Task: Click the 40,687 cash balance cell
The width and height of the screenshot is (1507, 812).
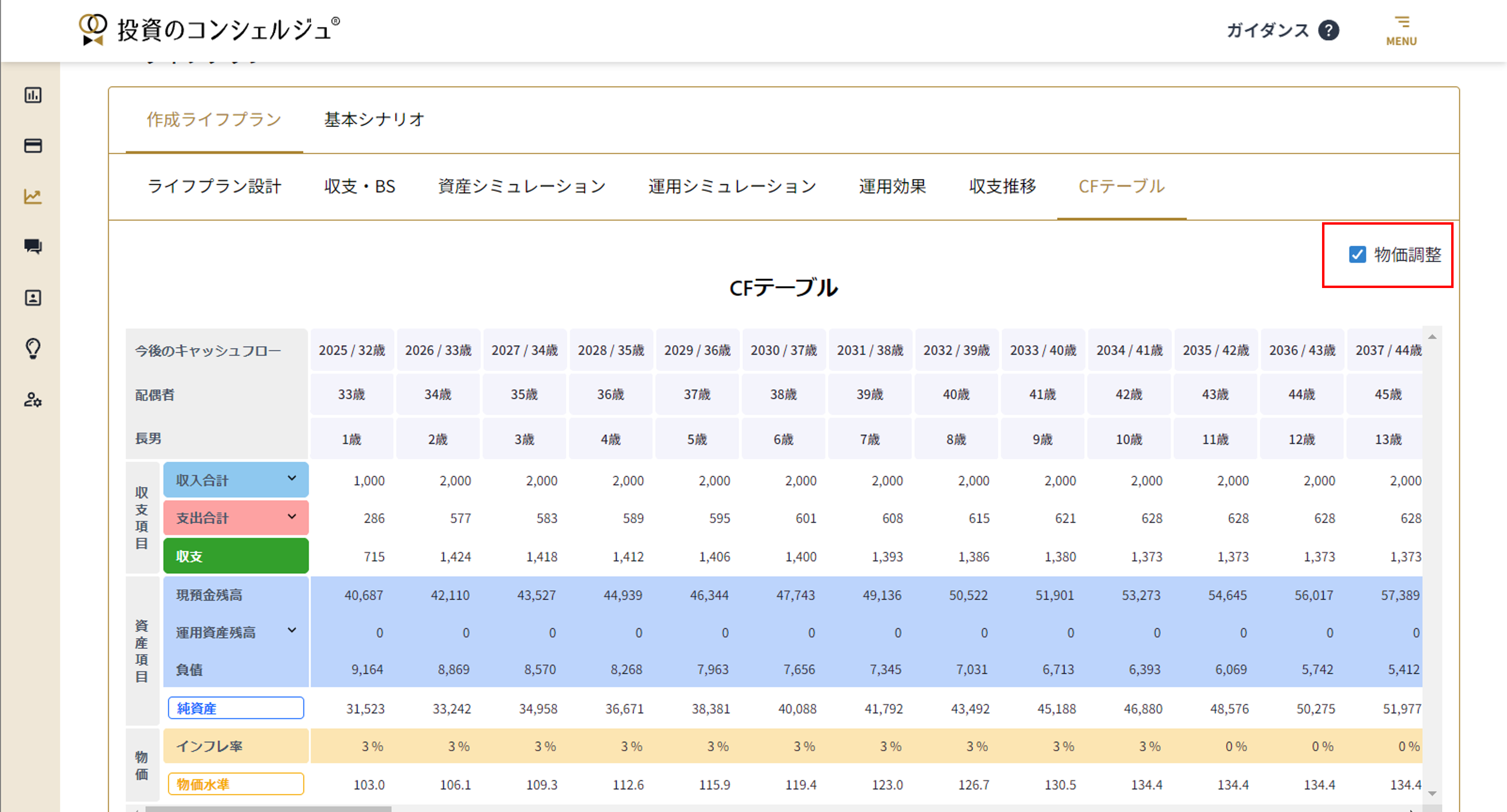Action: pos(363,595)
